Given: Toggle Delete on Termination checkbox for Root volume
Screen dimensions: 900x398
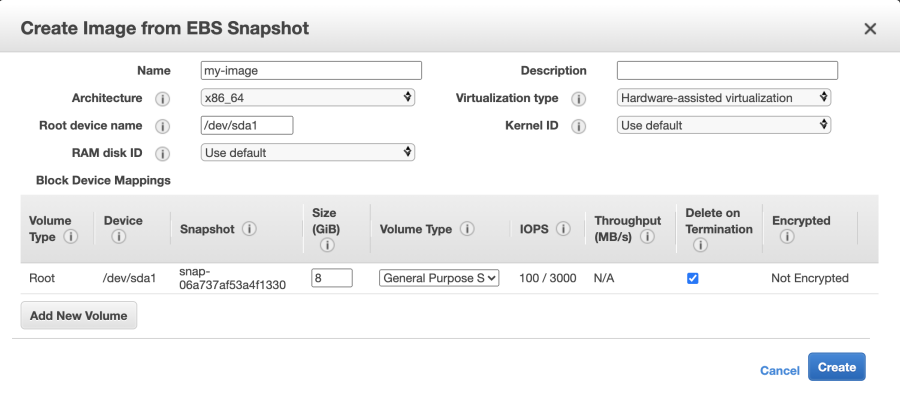Looking at the screenshot, I should tap(693, 279).
